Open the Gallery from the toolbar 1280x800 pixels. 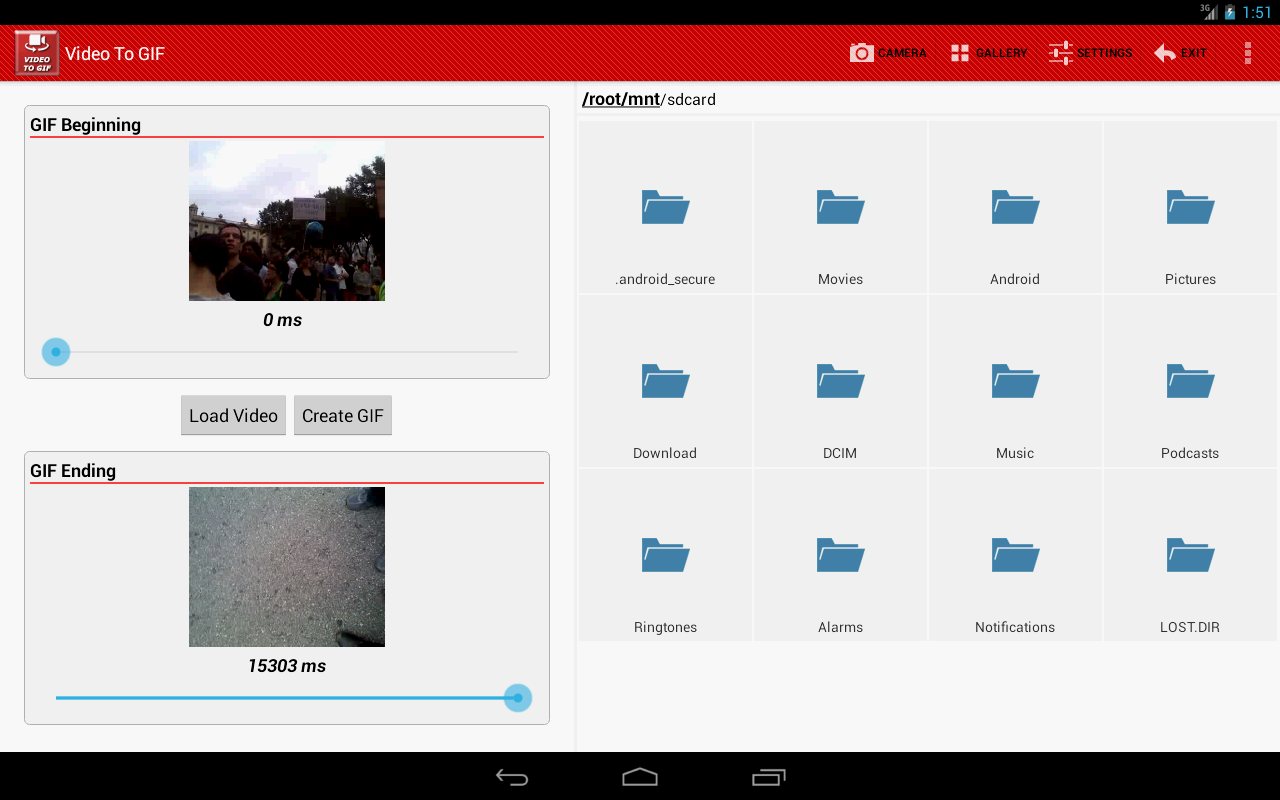pyautogui.click(x=989, y=53)
